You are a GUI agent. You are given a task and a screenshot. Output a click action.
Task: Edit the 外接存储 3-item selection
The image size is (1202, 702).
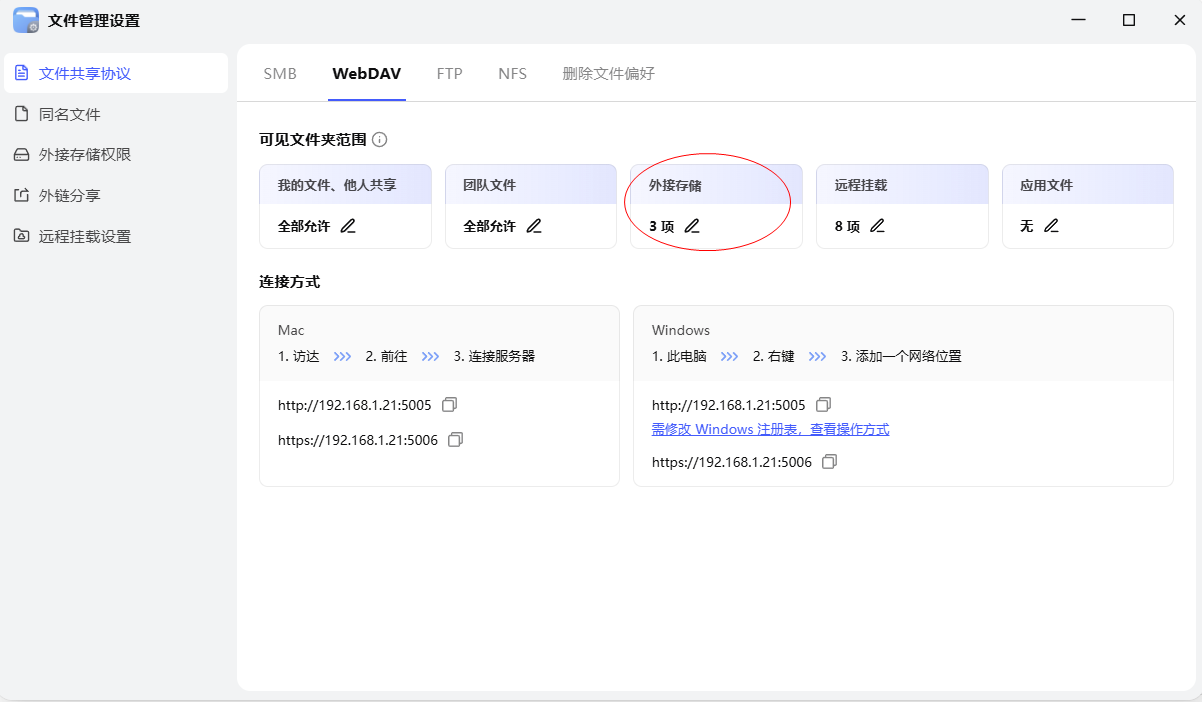pyautogui.click(x=693, y=227)
